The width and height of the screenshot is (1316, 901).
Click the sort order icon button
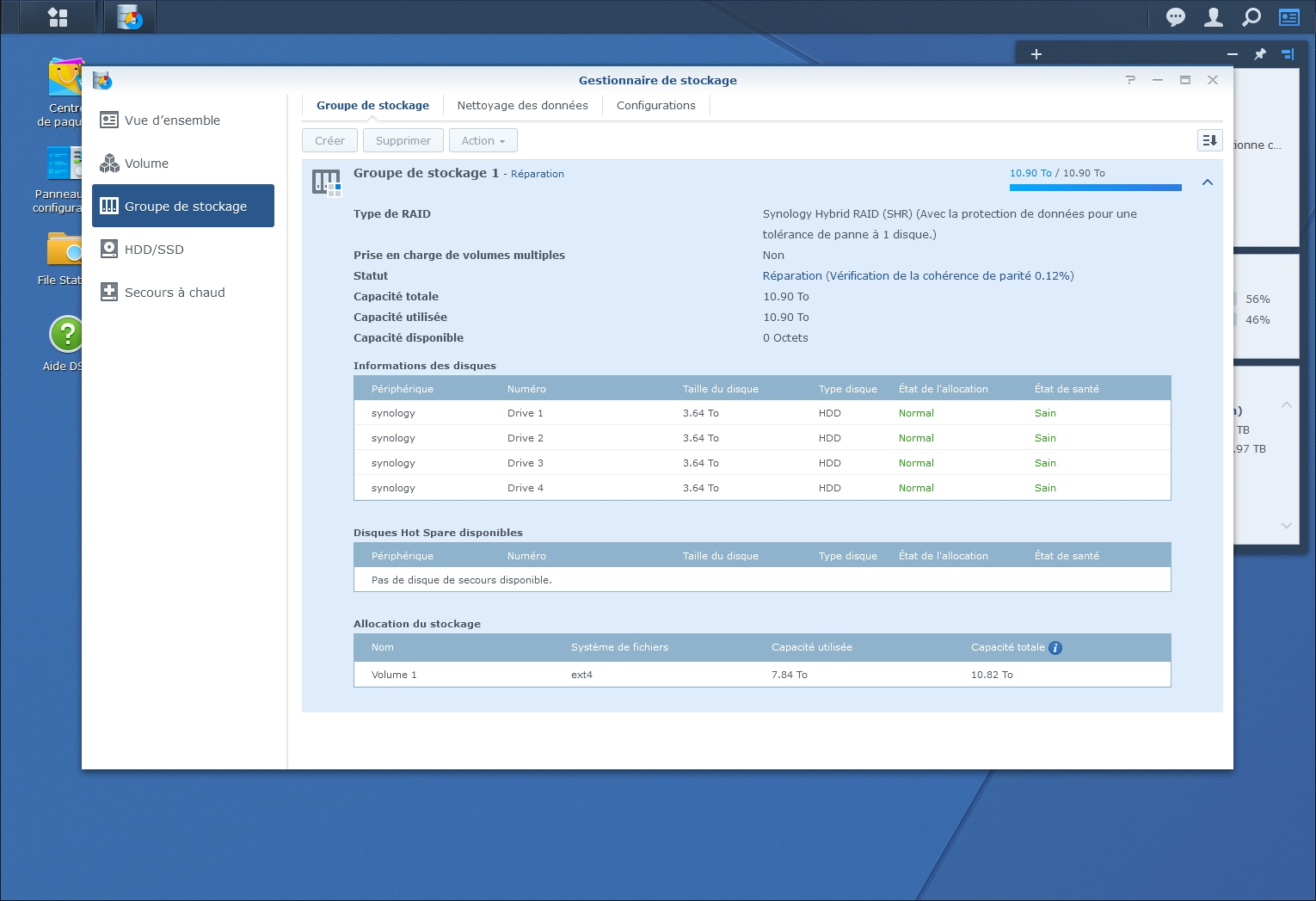1209,140
